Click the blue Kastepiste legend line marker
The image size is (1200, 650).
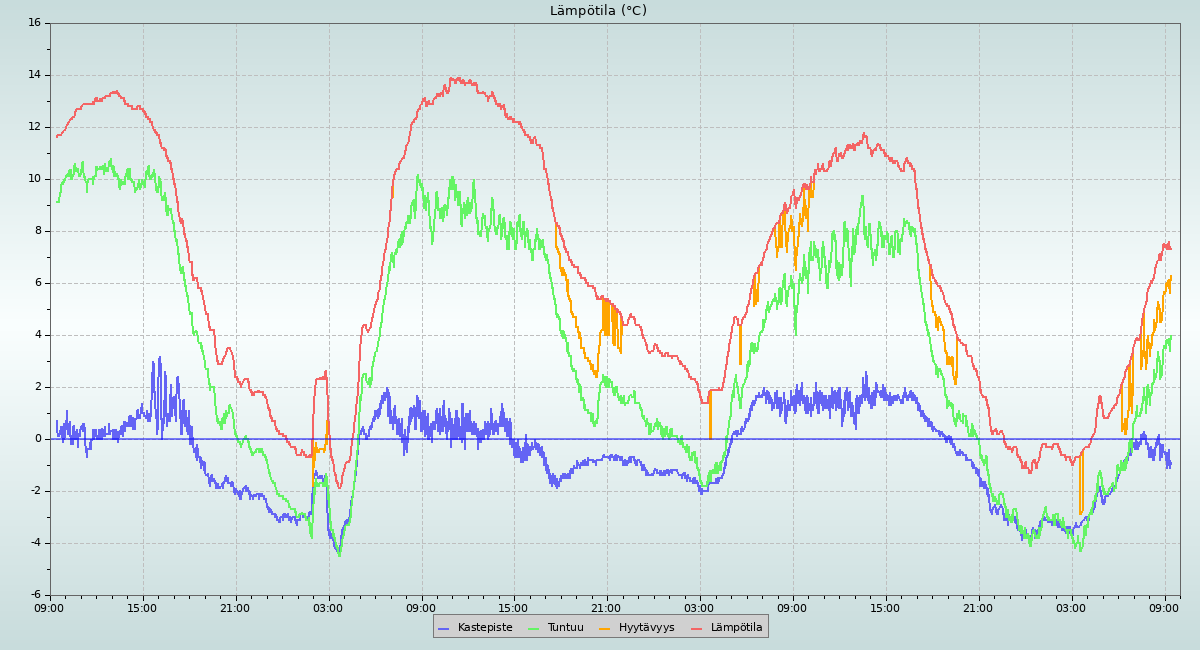click(x=444, y=628)
